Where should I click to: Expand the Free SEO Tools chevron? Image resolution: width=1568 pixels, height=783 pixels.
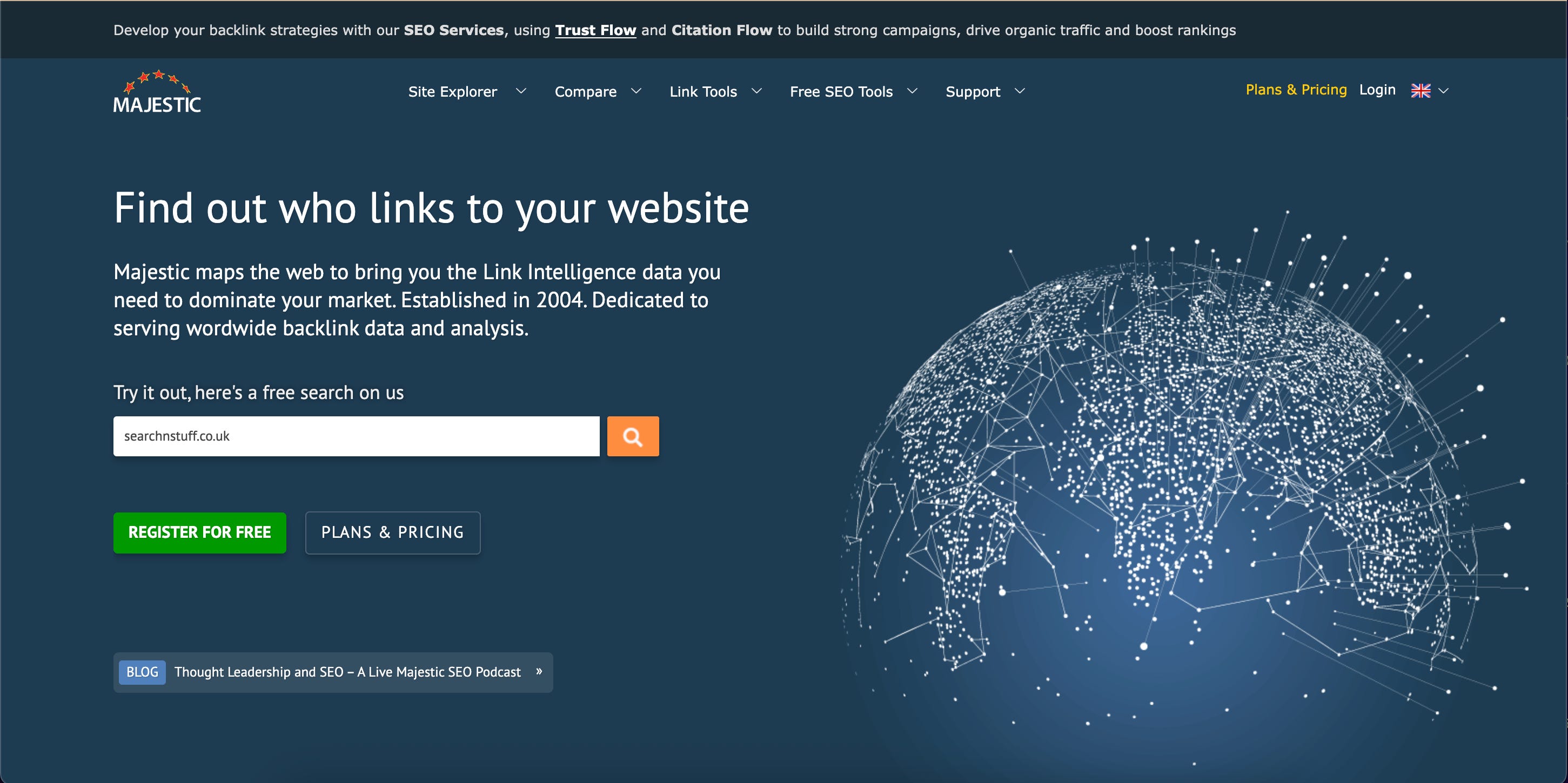912,91
